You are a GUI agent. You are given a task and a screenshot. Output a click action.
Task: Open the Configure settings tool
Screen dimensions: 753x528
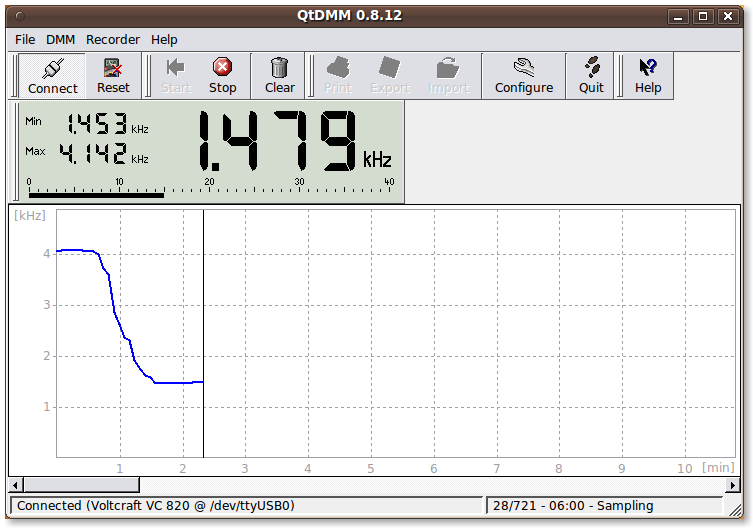(523, 68)
